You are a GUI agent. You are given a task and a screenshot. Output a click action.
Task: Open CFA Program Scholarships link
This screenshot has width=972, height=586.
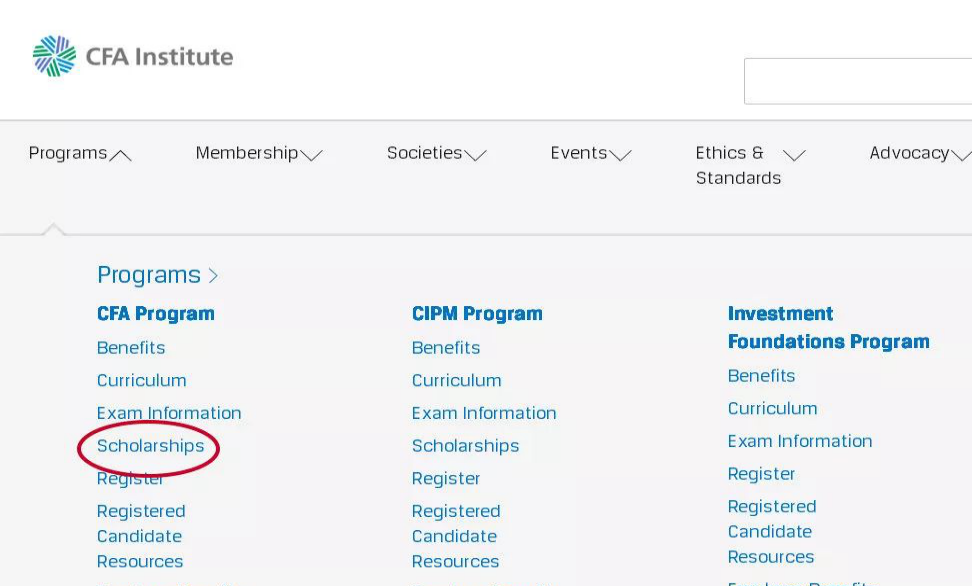pyautogui.click(x=150, y=446)
